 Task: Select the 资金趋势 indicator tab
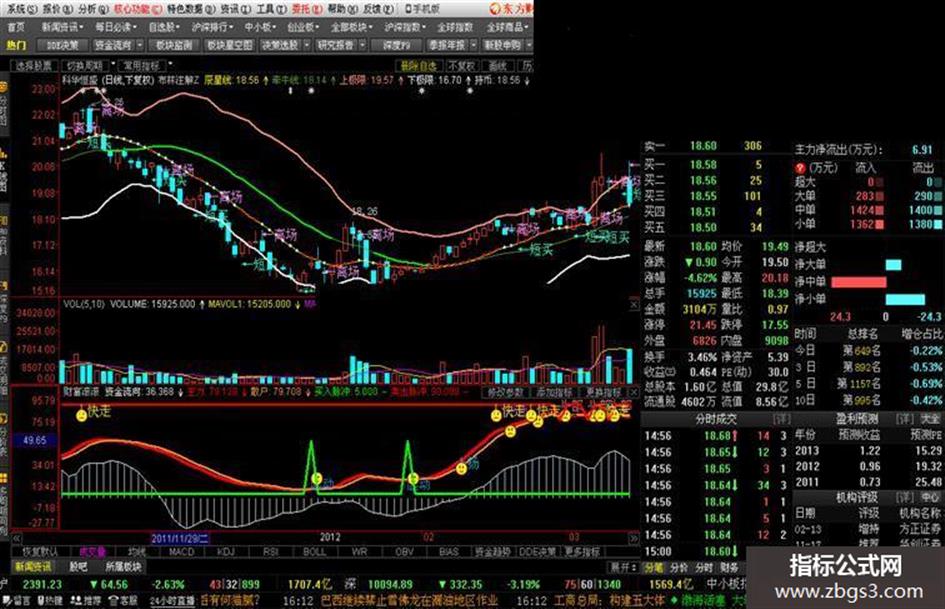tap(492, 552)
